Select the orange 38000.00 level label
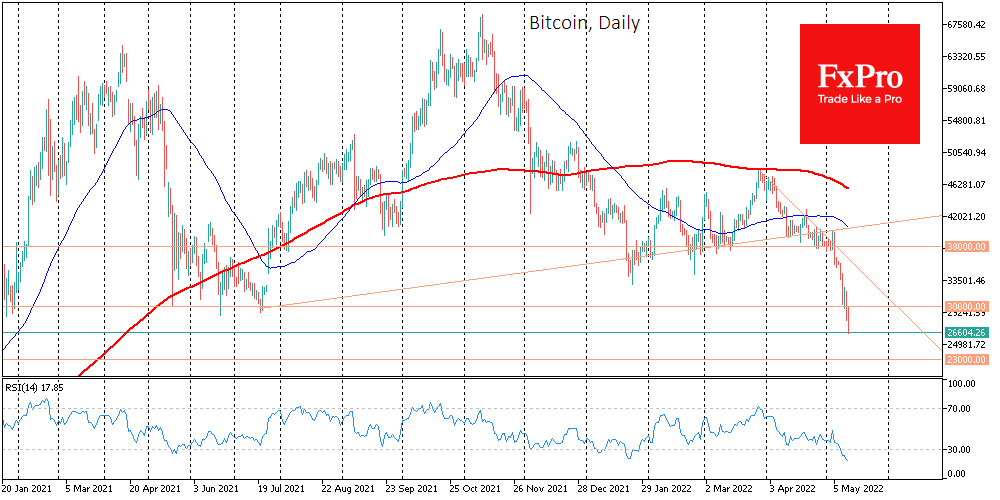The image size is (1000, 500). [966, 246]
